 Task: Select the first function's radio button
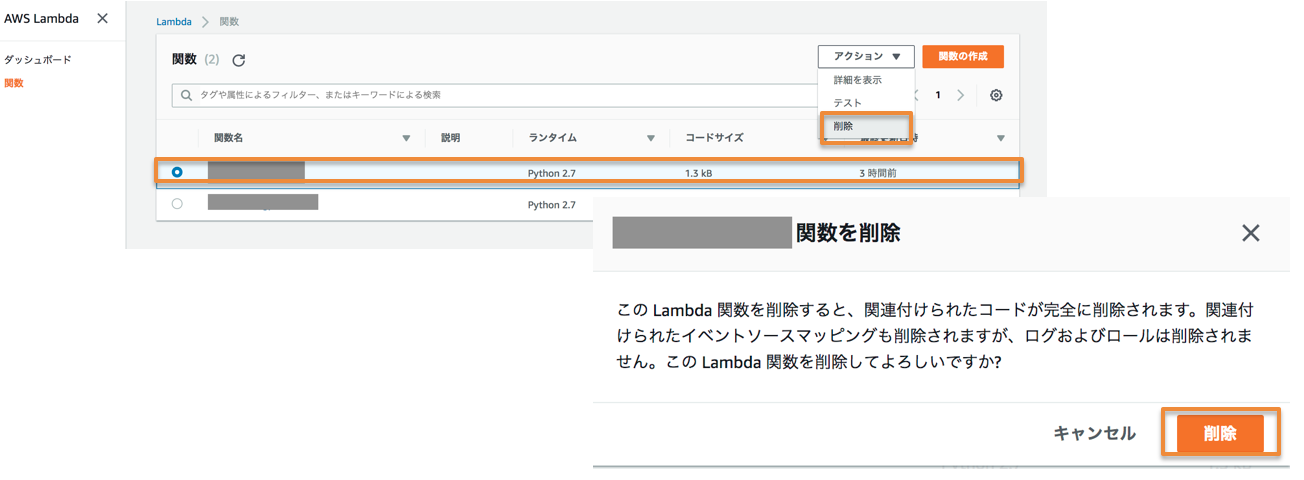[x=177, y=172]
